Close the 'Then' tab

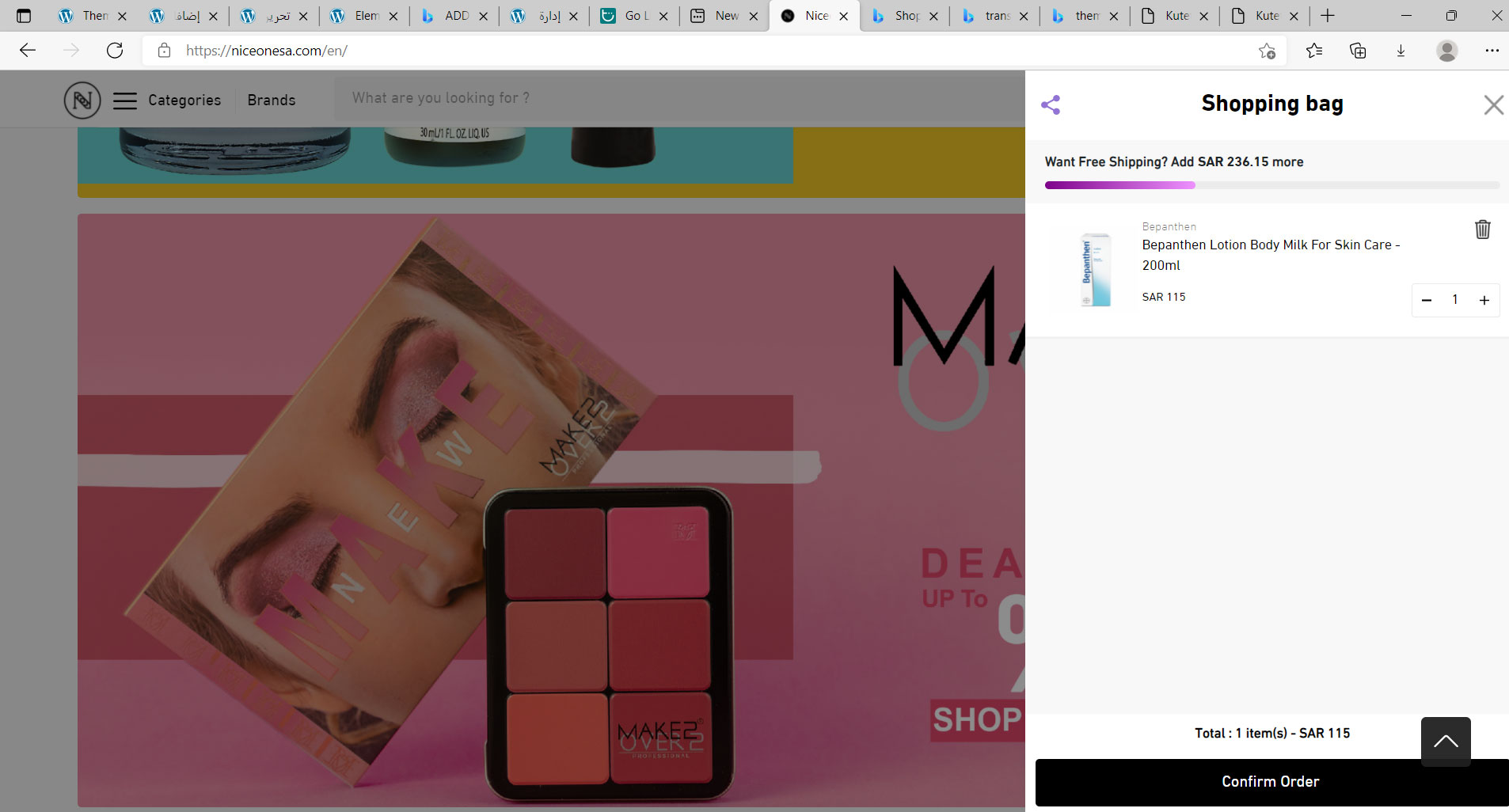[122, 16]
